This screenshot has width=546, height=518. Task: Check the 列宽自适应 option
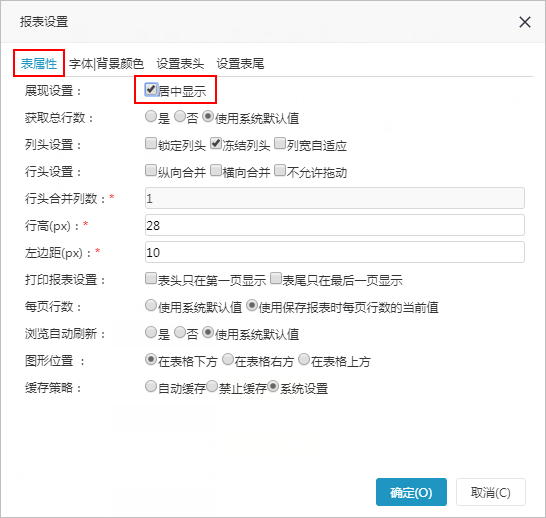point(280,143)
